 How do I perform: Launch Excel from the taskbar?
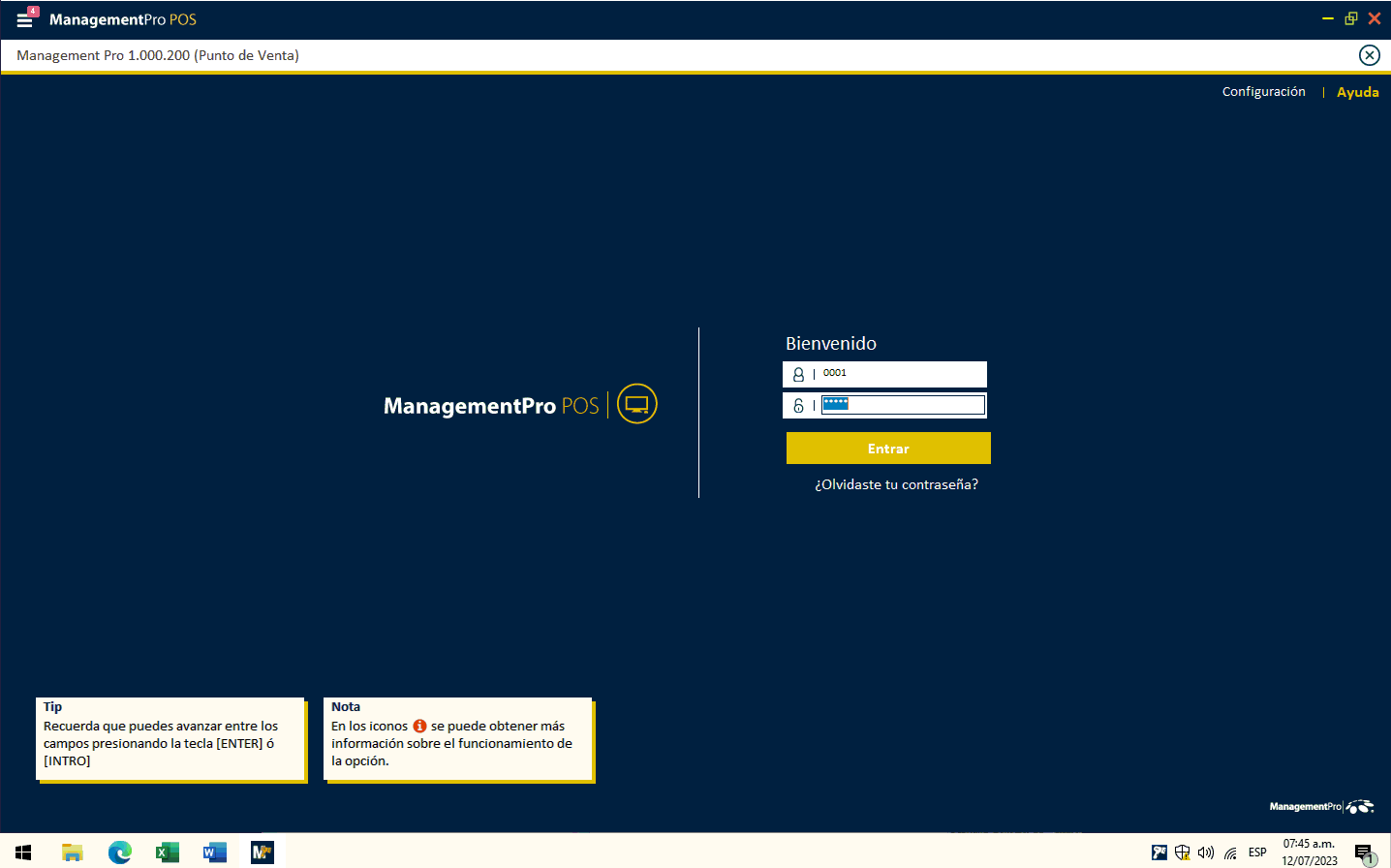(x=168, y=852)
